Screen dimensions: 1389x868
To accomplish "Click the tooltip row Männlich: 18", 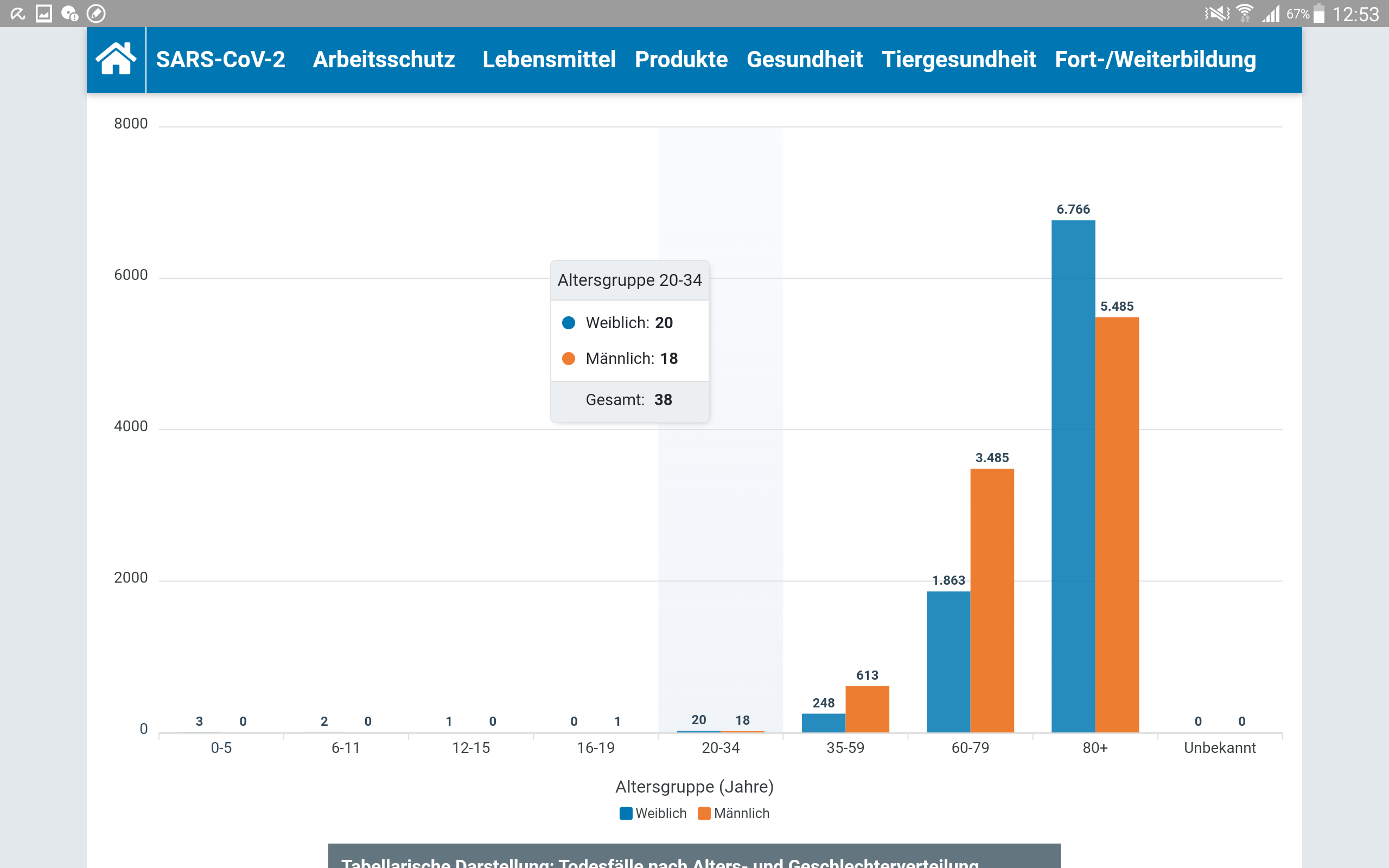I will tap(629, 358).
